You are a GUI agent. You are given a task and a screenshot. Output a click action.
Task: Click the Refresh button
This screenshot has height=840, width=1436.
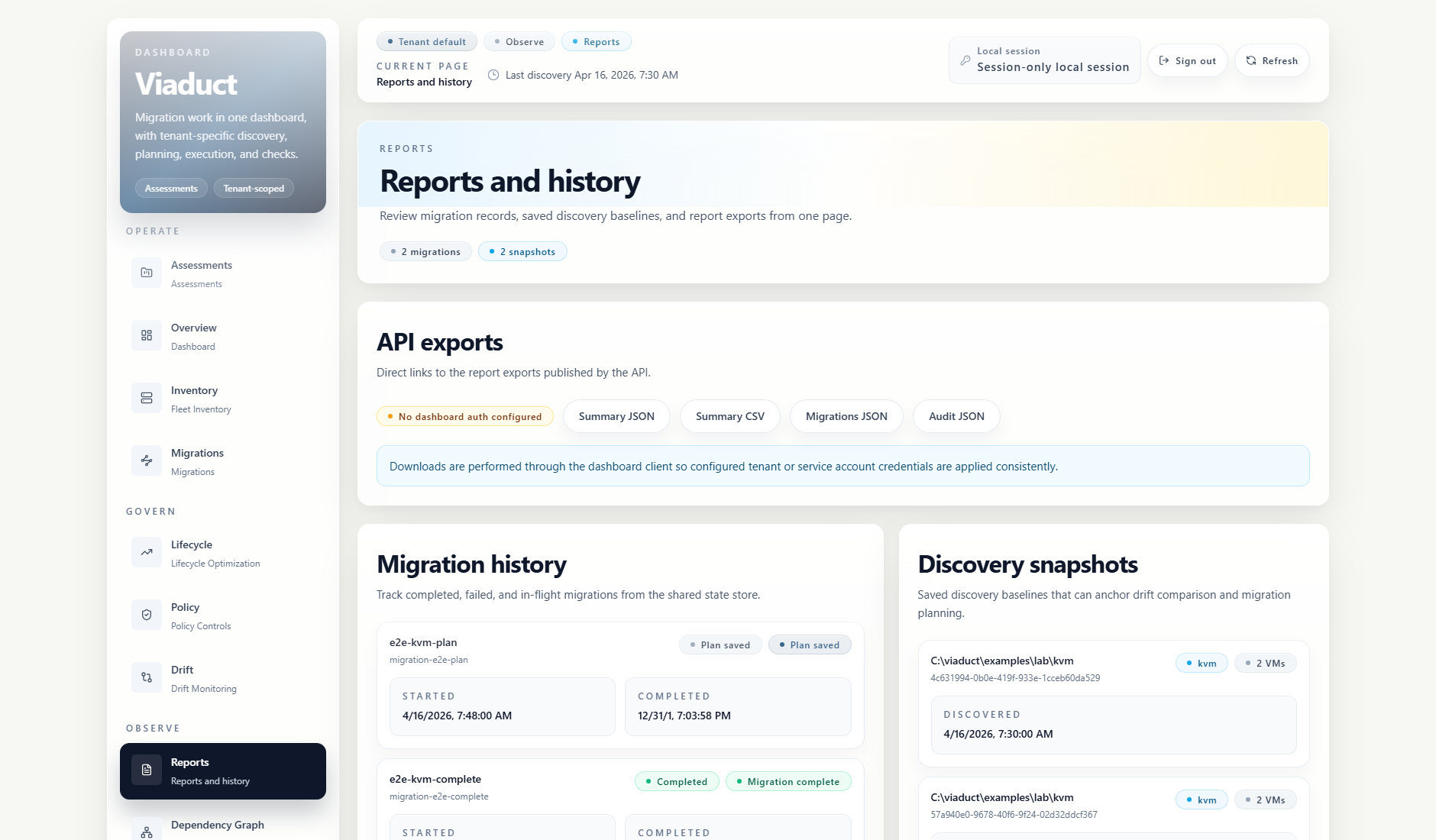[x=1272, y=60]
